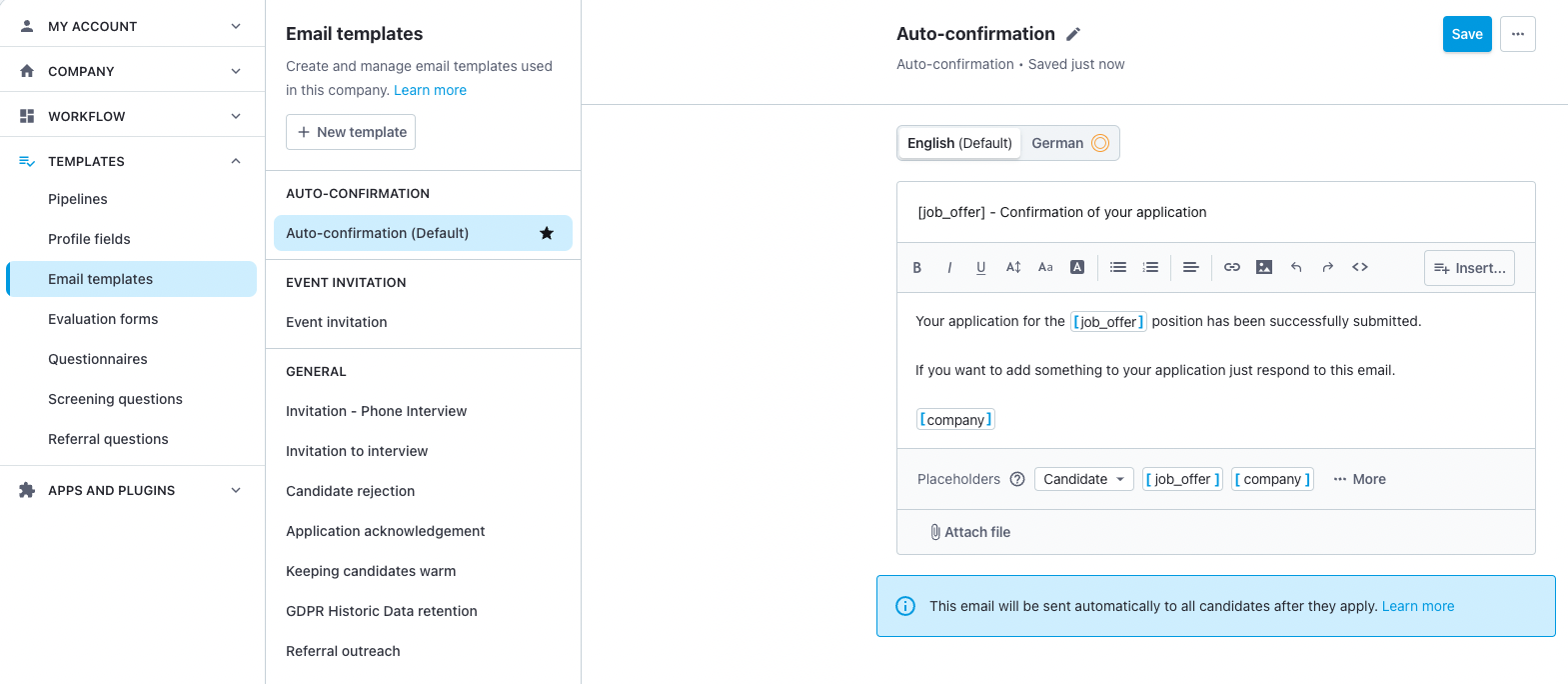Open the code view in the editor
1568x684 pixels.
click(x=1360, y=267)
